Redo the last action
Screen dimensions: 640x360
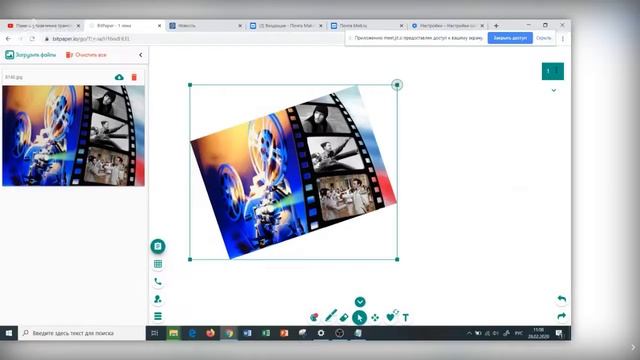(x=562, y=316)
